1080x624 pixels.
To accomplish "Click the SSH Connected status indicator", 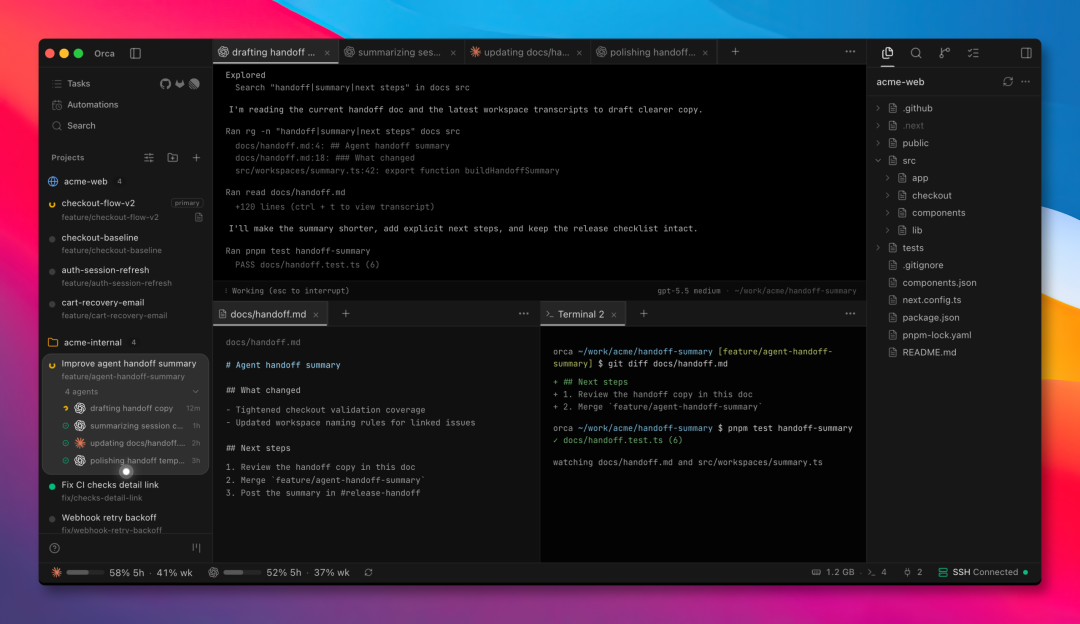I will click(x=983, y=572).
